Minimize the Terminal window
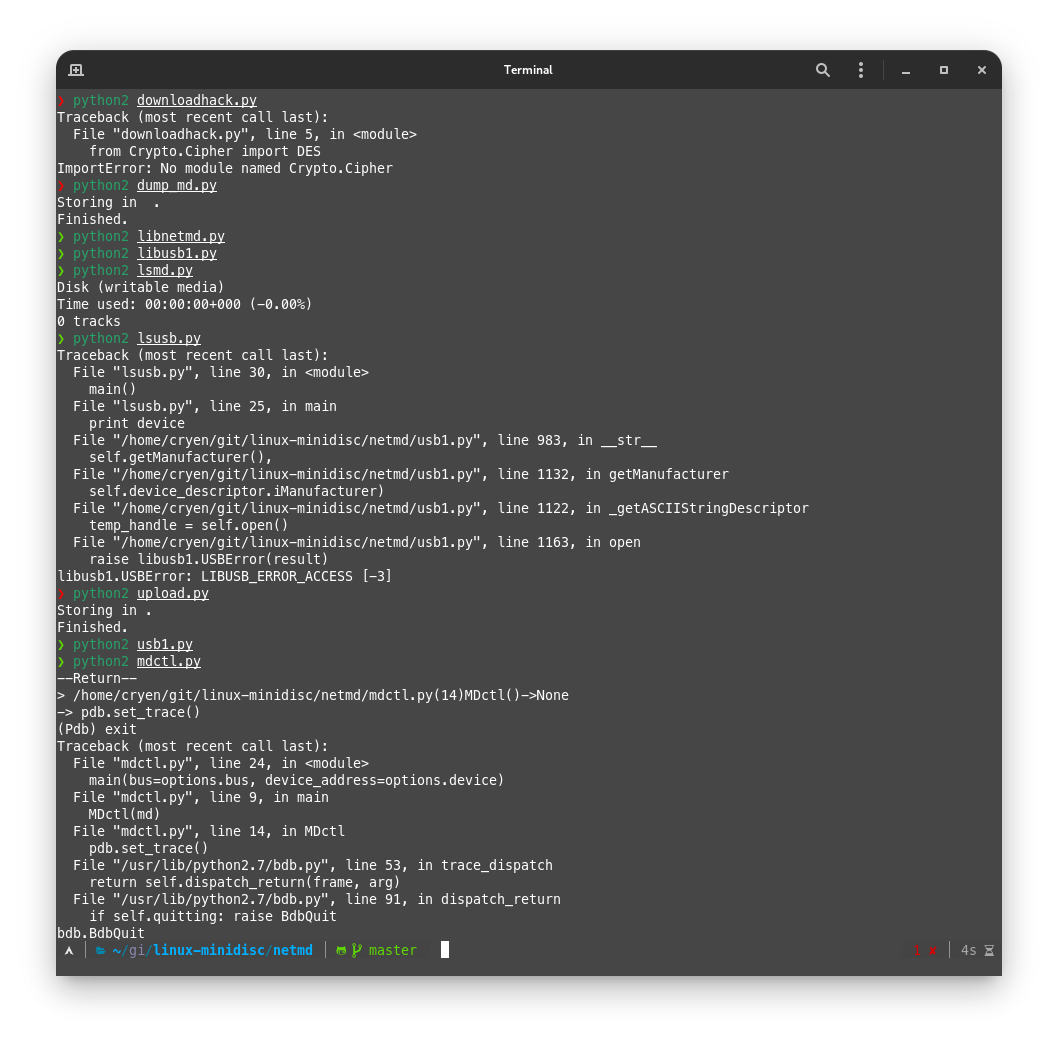Screen dimensions: 1058x1038 pyautogui.click(x=906, y=70)
